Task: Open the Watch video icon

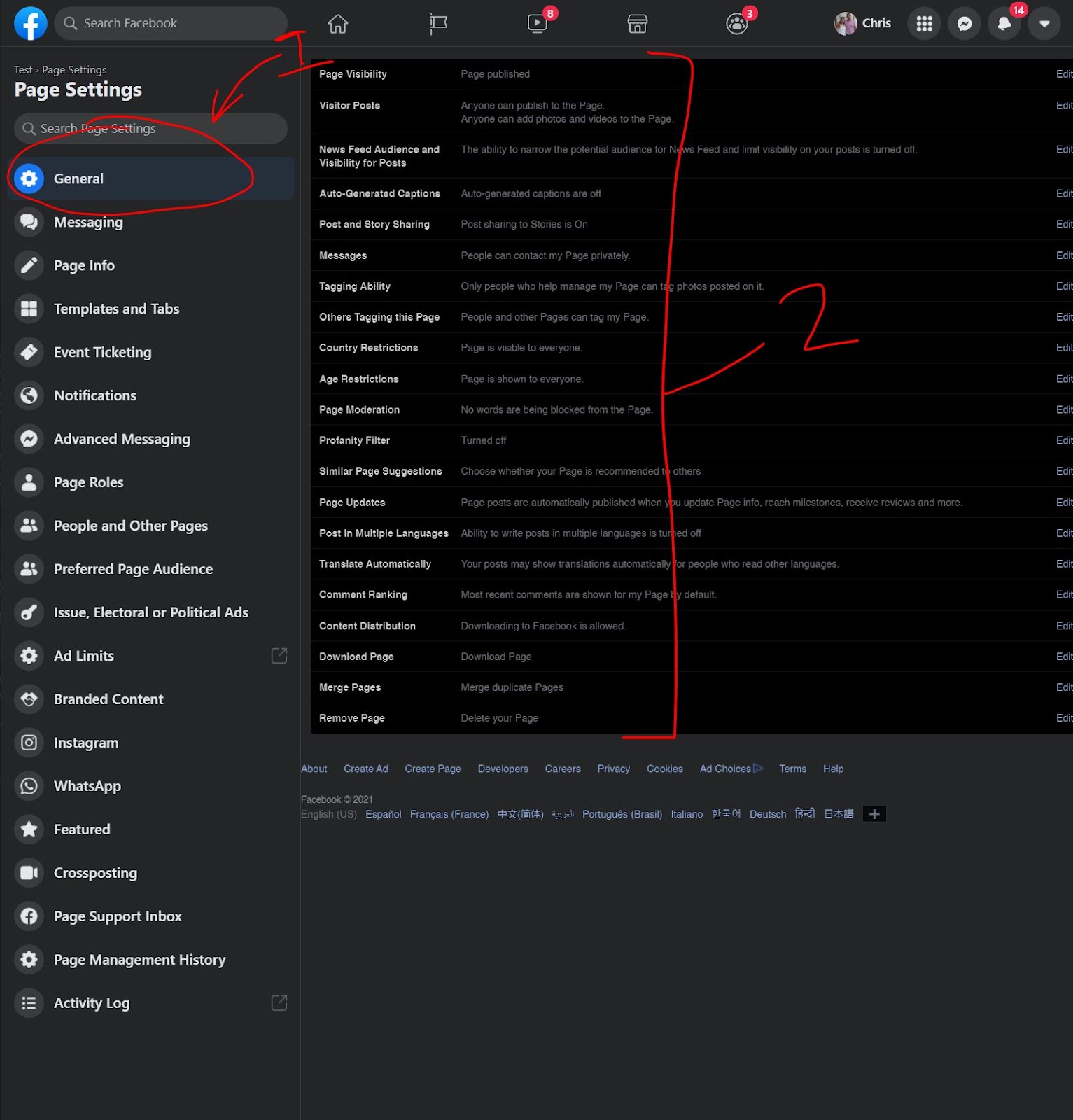Action: (538, 24)
